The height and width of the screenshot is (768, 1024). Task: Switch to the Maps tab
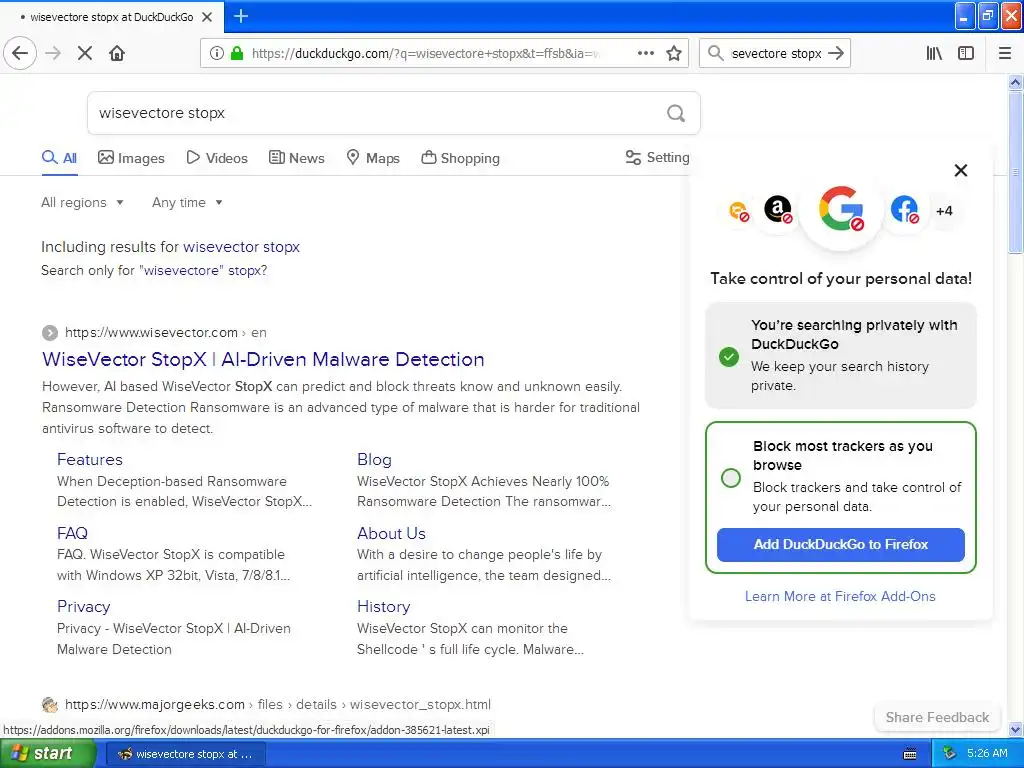[x=373, y=158]
